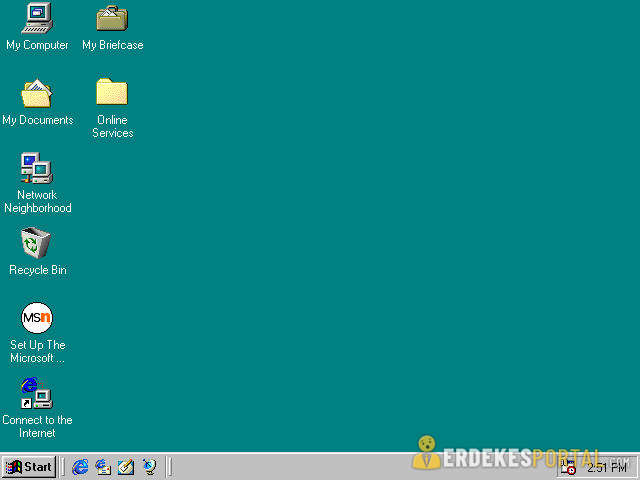This screenshot has height=480, width=640.
Task: Click the Task Scheduler tray icon
Action: [568, 467]
